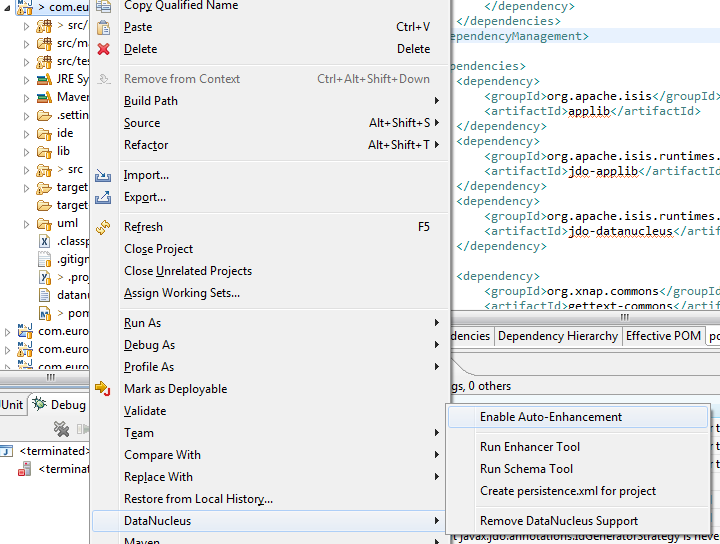Expand the uml folder tree node

28,223
